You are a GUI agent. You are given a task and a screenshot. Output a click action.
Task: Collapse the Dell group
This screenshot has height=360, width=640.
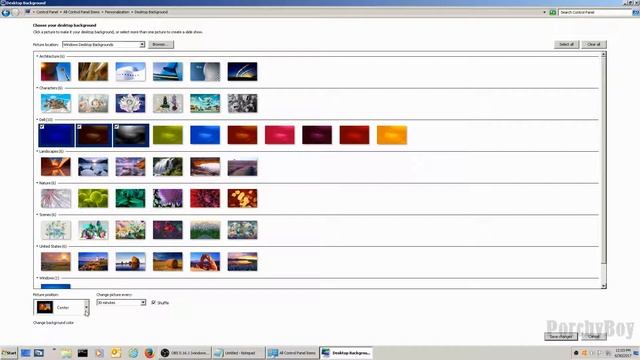[x=37, y=120]
